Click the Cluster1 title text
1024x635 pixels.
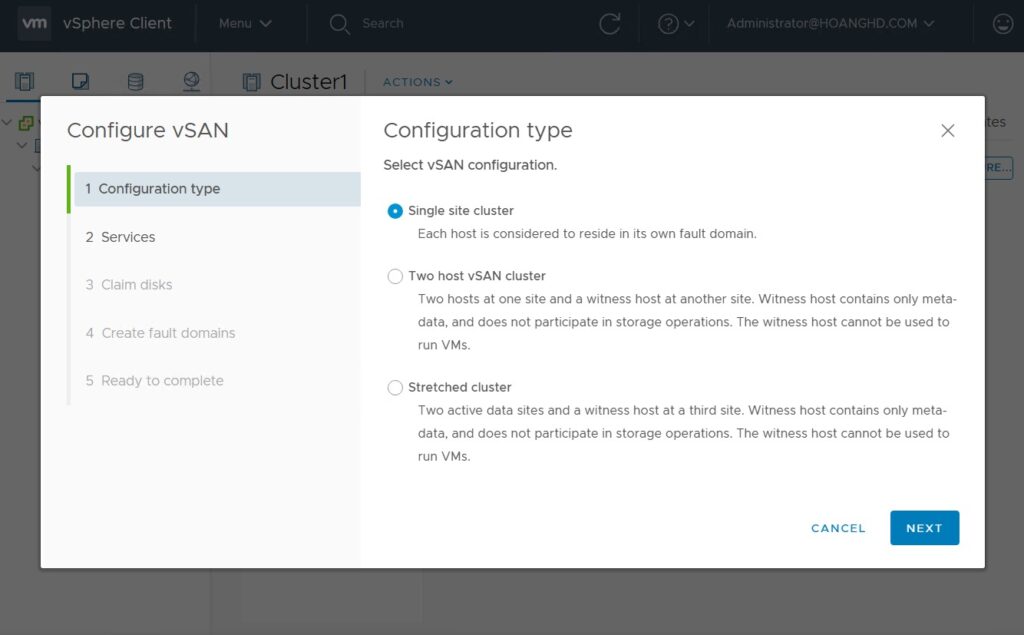point(308,82)
